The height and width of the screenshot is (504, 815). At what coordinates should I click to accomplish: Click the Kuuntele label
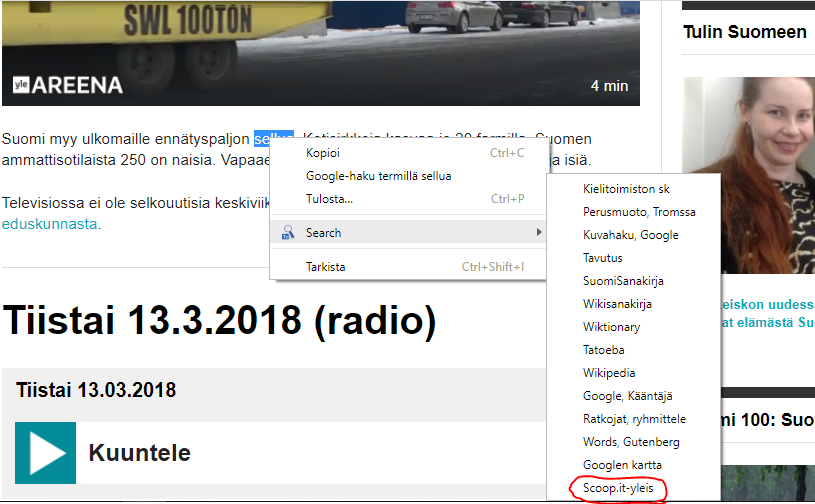[x=139, y=453]
